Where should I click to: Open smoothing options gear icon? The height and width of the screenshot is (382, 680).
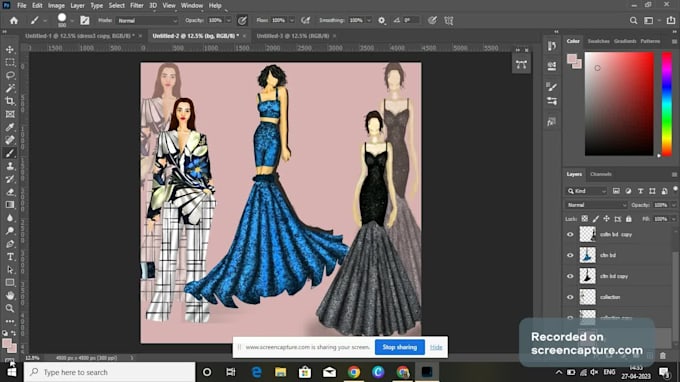[x=382, y=20]
